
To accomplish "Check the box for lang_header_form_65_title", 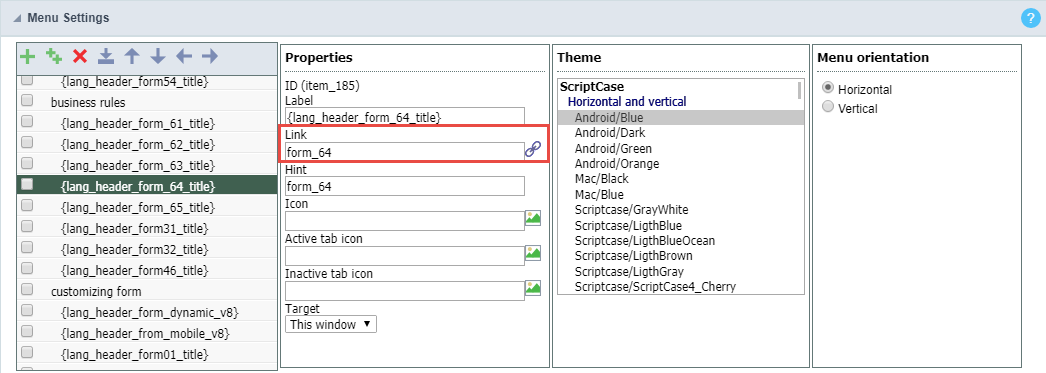I will (x=27, y=206).
